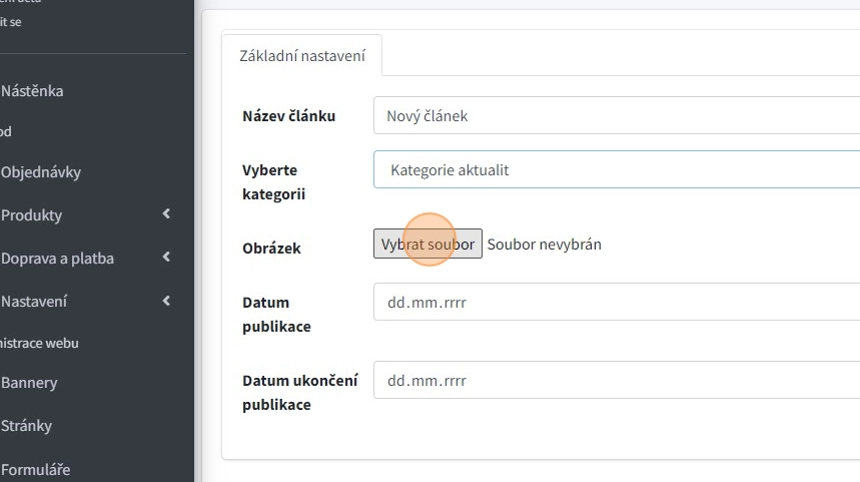Open the Bannery sidebar item
Image resolution: width=860 pixels, height=482 pixels.
pyautogui.click(x=29, y=383)
